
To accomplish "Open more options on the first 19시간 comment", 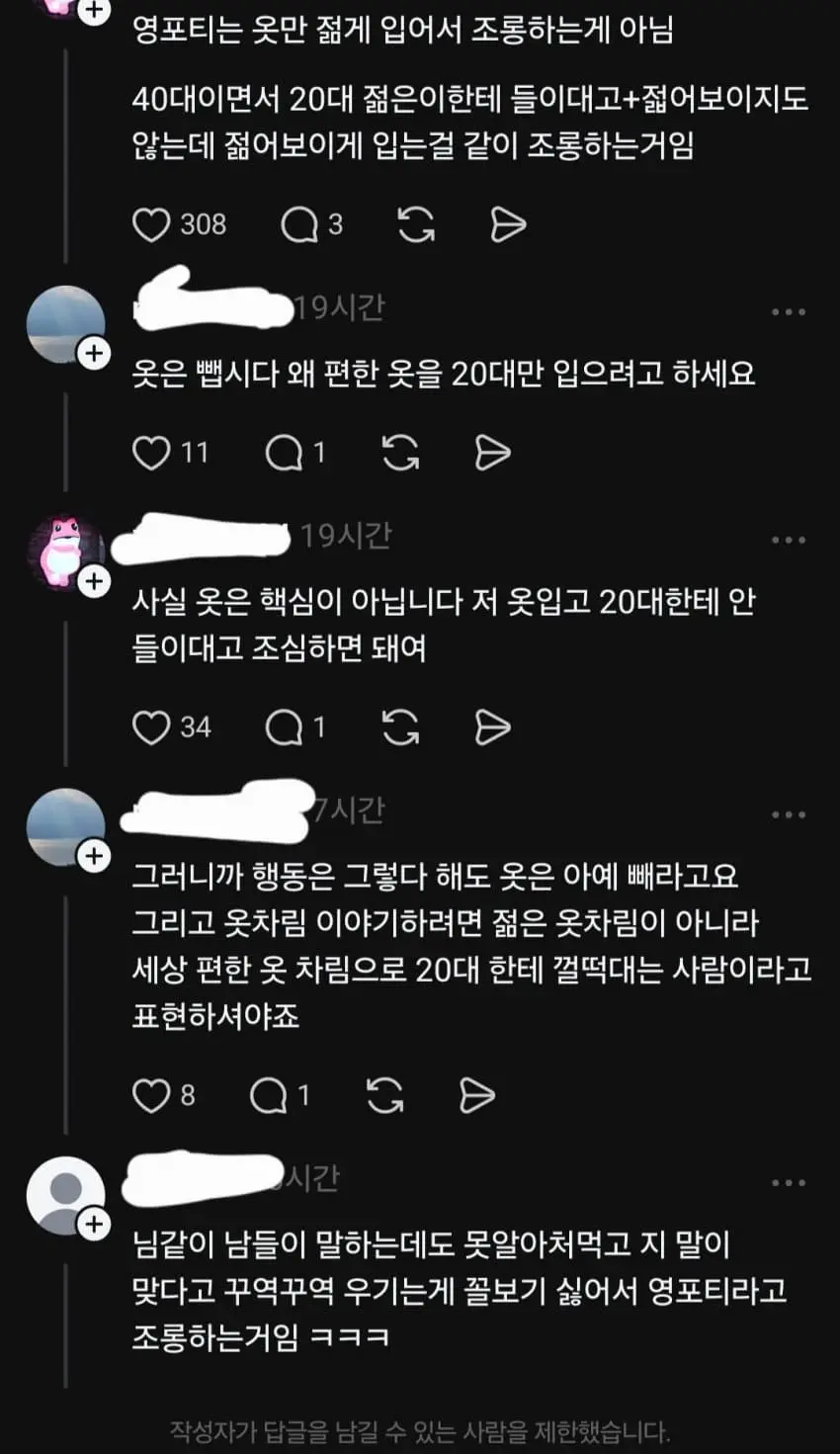I will click(x=789, y=312).
